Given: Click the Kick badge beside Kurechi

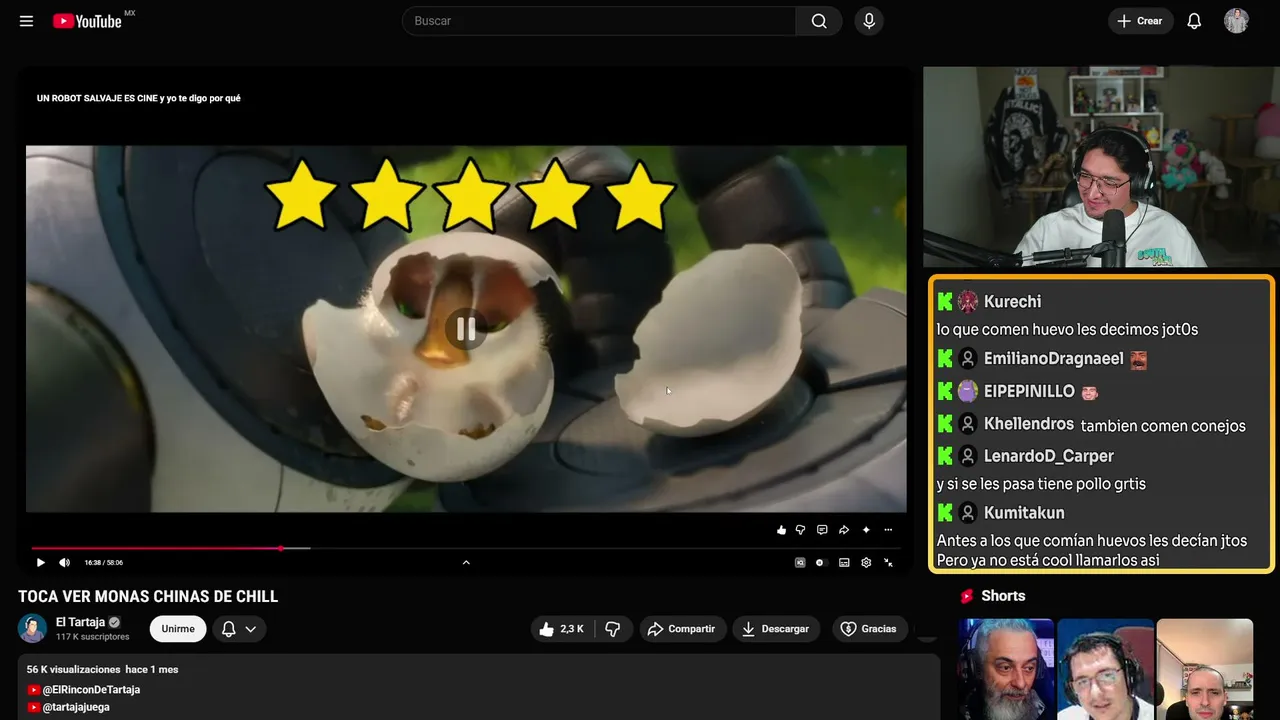Looking at the screenshot, I should click(x=945, y=302).
